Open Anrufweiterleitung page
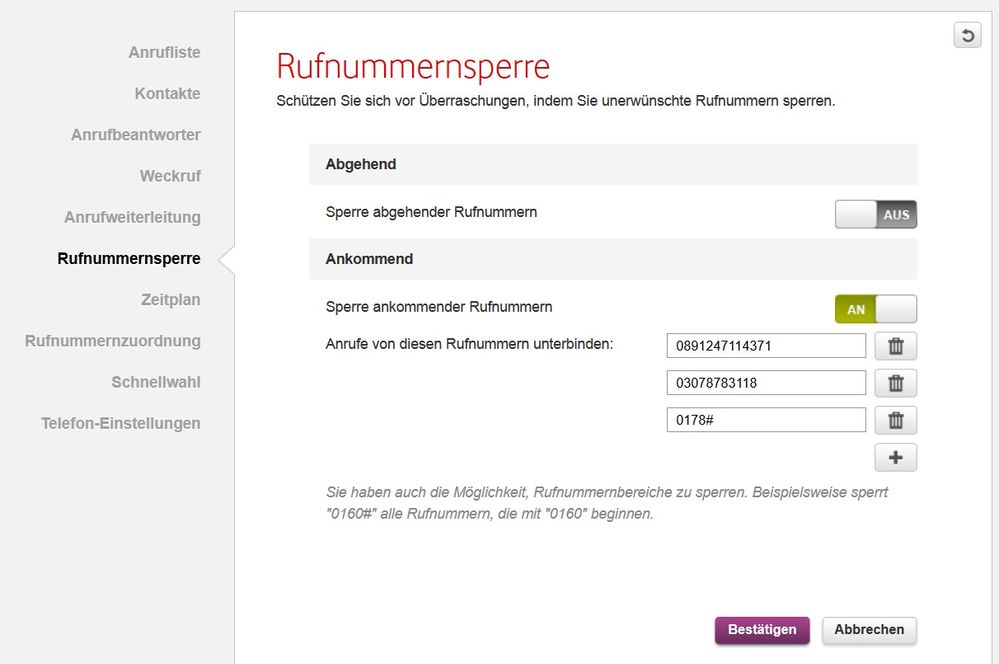The width and height of the screenshot is (999, 664). pyautogui.click(x=133, y=217)
